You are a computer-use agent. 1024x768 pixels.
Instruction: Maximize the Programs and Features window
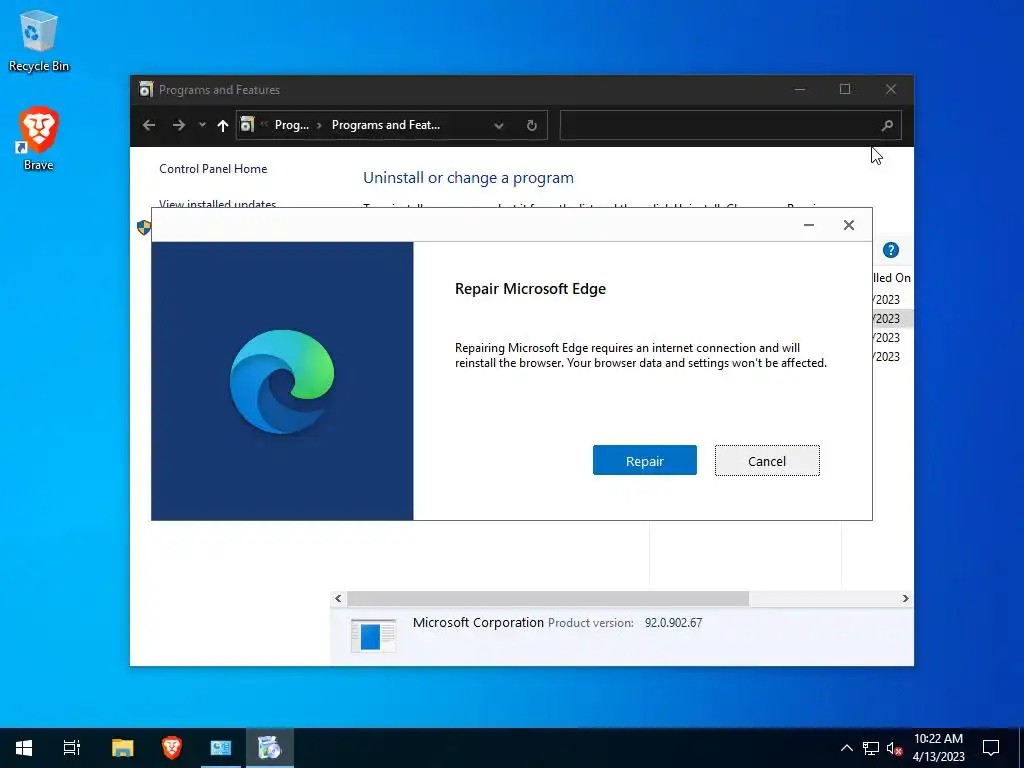point(845,89)
